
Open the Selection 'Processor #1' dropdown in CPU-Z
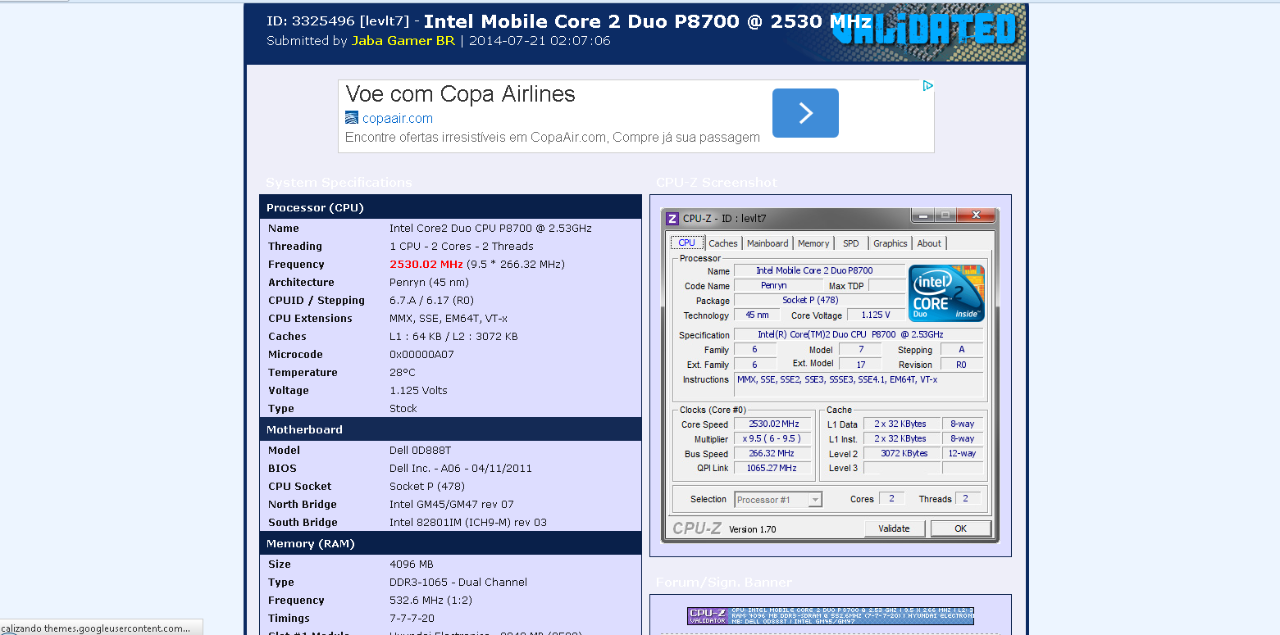tap(778, 499)
